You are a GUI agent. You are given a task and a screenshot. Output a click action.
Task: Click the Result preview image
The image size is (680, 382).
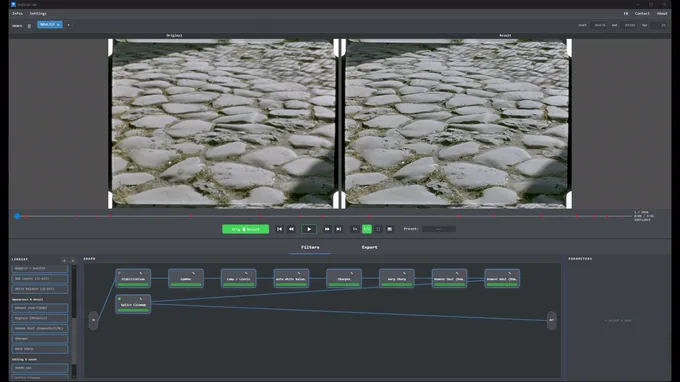pyautogui.click(x=456, y=124)
